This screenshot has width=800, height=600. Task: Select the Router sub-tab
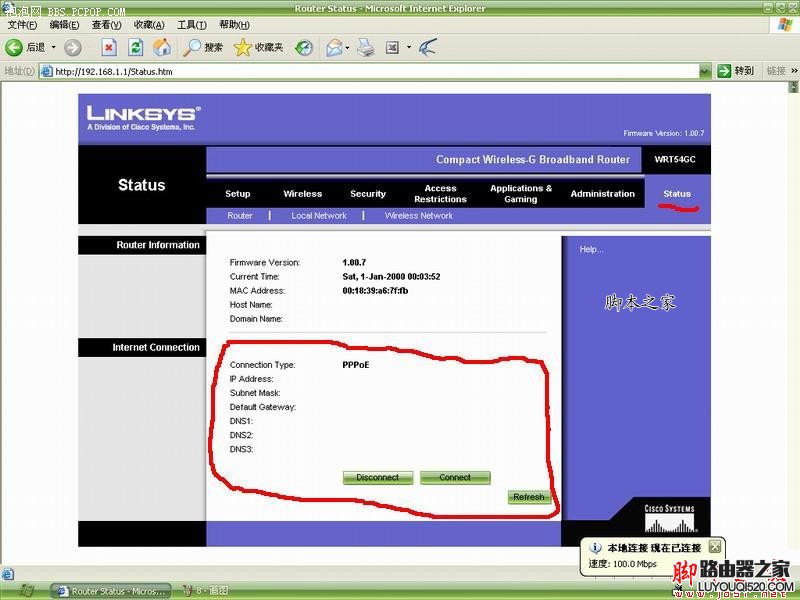tap(240, 216)
